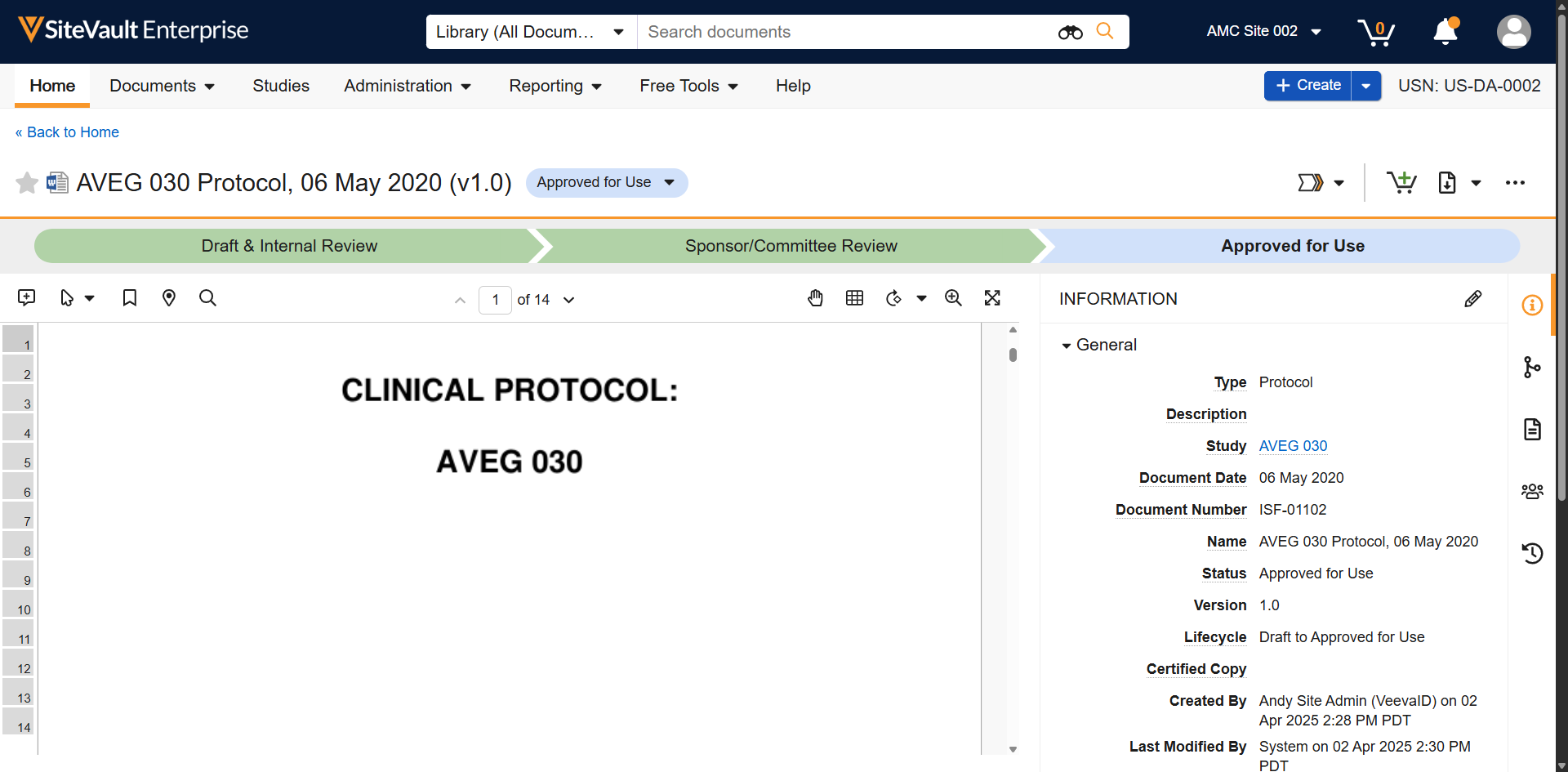Edit Information fields with pencil icon
This screenshot has height=772, width=1568.
click(x=1472, y=299)
